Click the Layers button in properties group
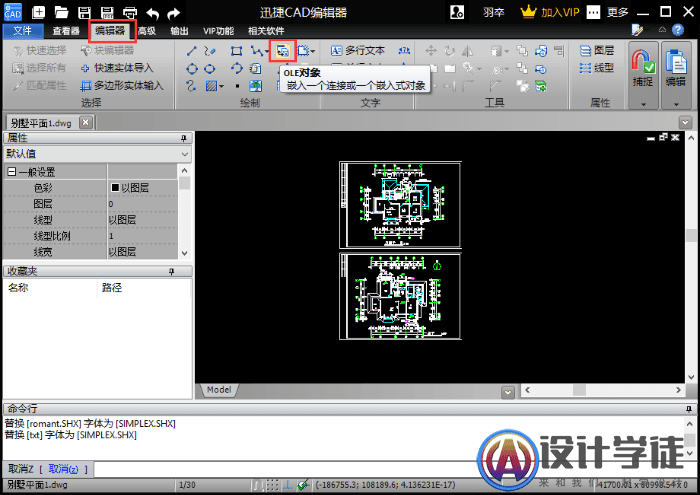Image resolution: width=700 pixels, height=495 pixels. coord(597,50)
